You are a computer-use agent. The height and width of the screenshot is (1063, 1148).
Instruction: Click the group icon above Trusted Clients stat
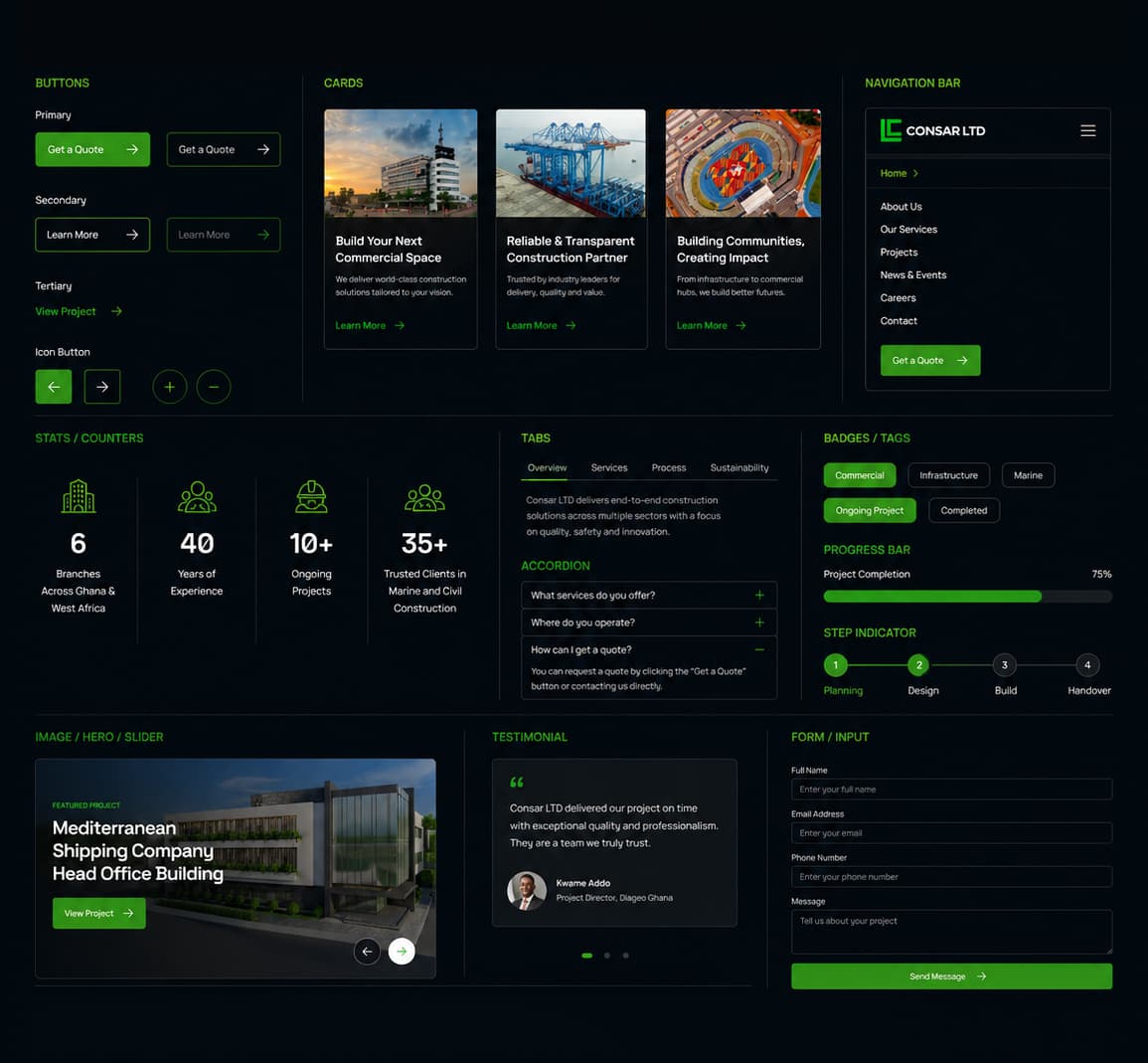424,498
